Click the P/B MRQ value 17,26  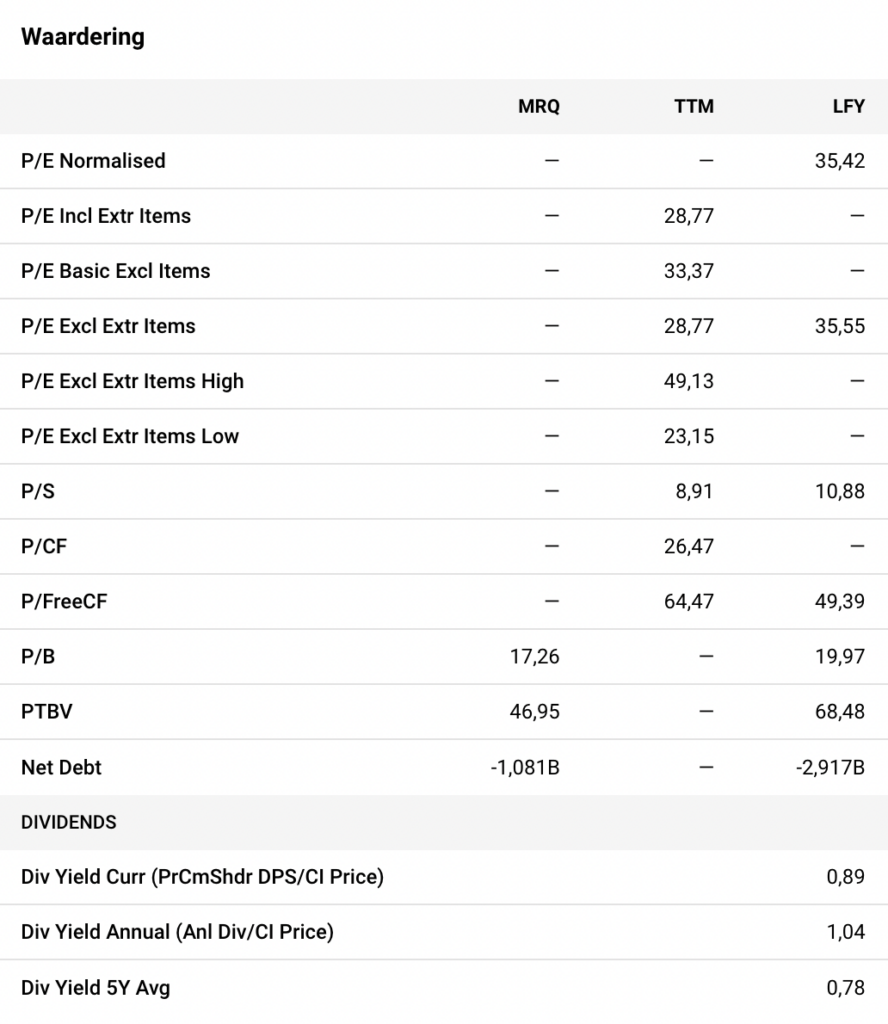tap(537, 656)
